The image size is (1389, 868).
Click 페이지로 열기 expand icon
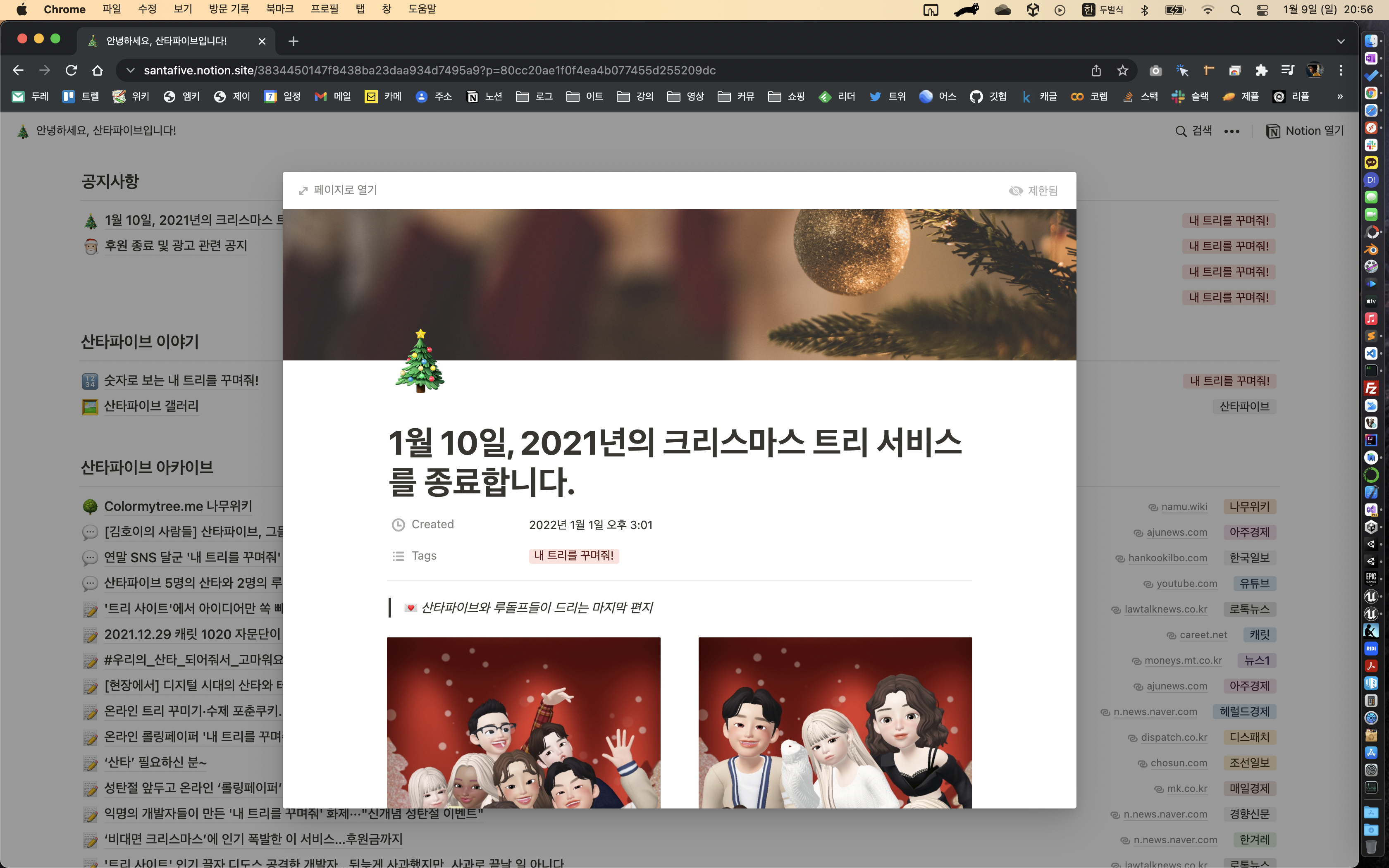click(303, 191)
